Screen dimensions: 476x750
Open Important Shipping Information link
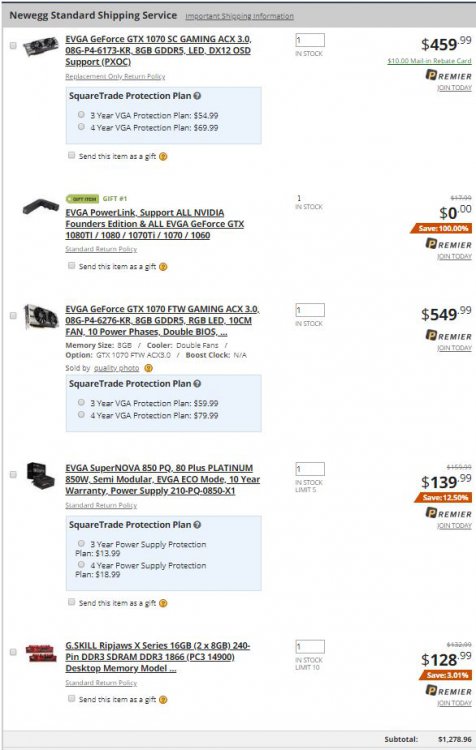click(x=240, y=16)
